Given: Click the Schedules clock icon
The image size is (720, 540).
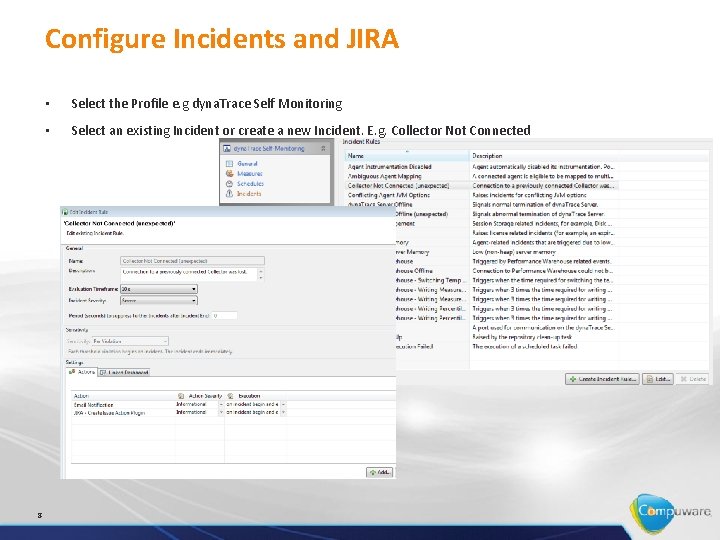Looking at the screenshot, I should (x=230, y=184).
